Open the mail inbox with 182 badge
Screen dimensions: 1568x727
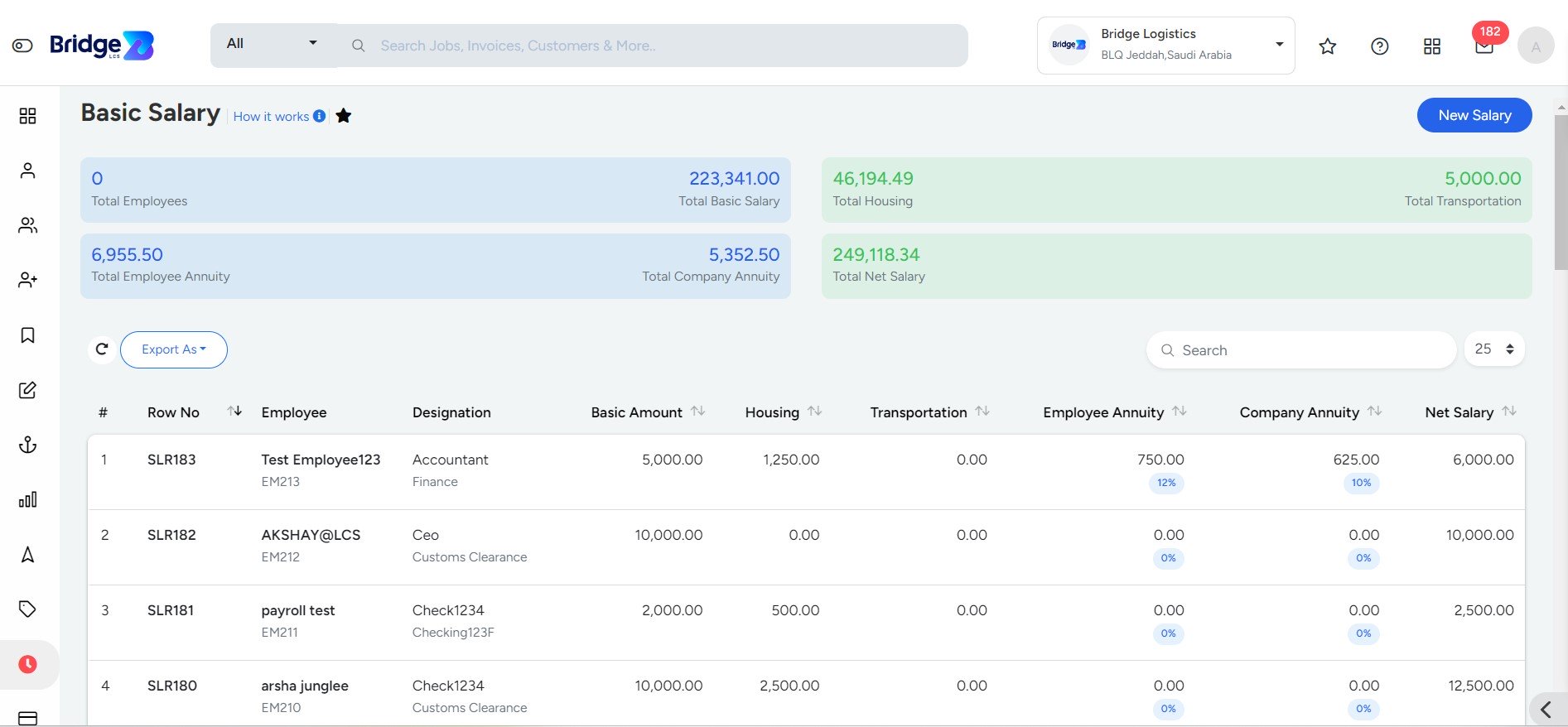click(1484, 46)
